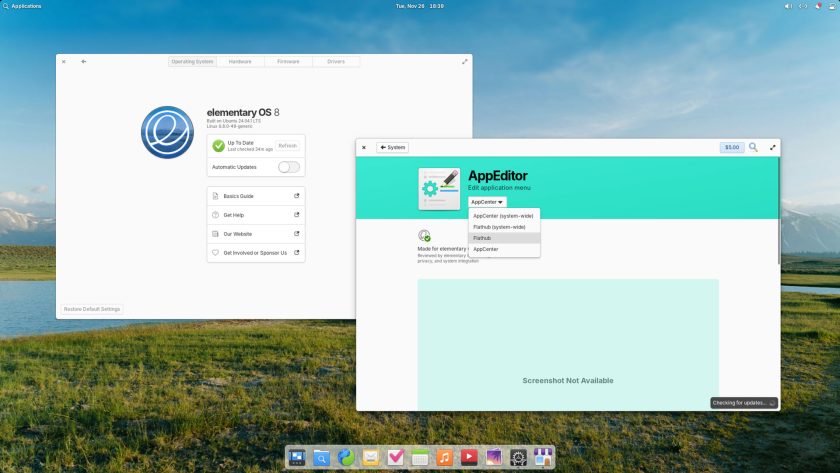Open the Our Website link
Image resolution: width=840 pixels, height=473 pixels.
(256, 234)
